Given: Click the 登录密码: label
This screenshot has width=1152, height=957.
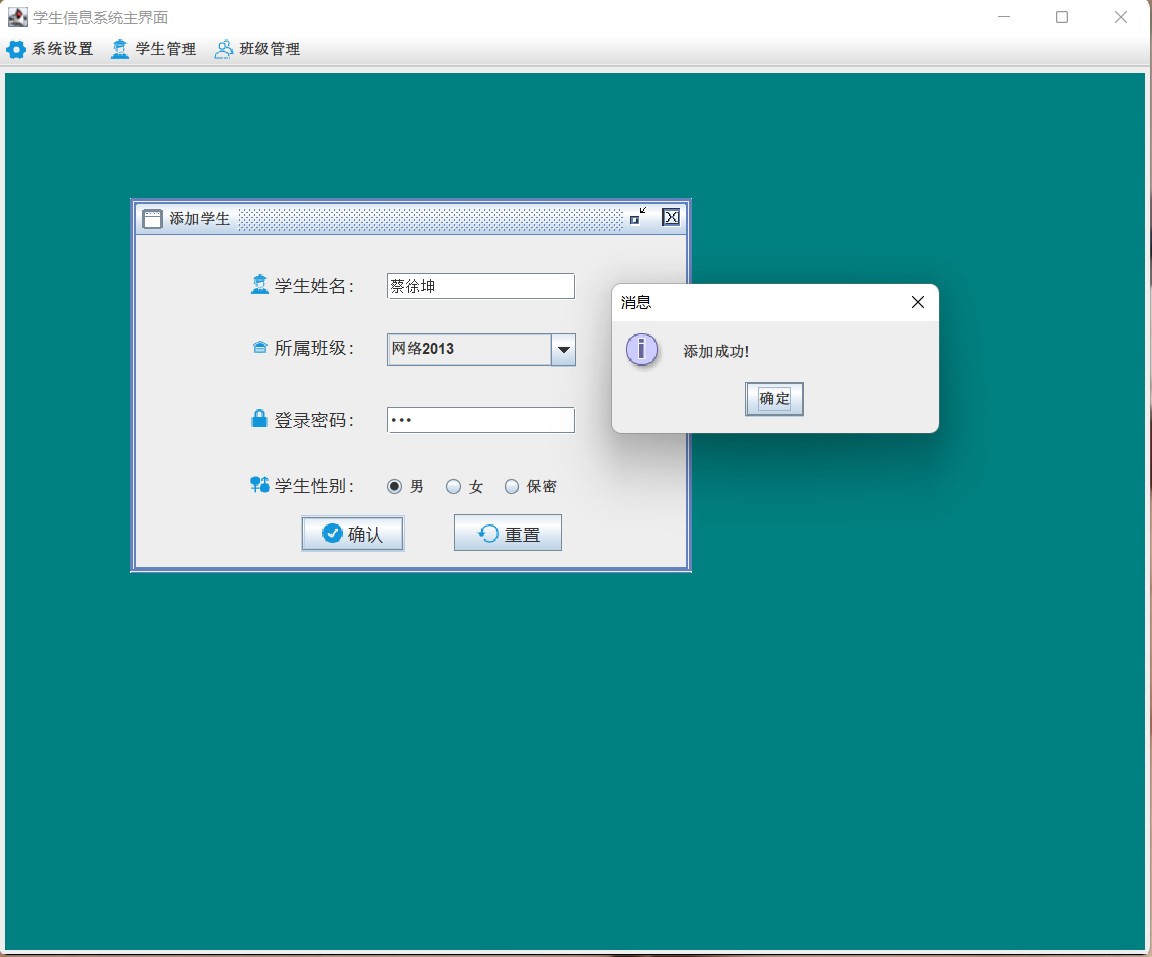Looking at the screenshot, I should point(314,420).
